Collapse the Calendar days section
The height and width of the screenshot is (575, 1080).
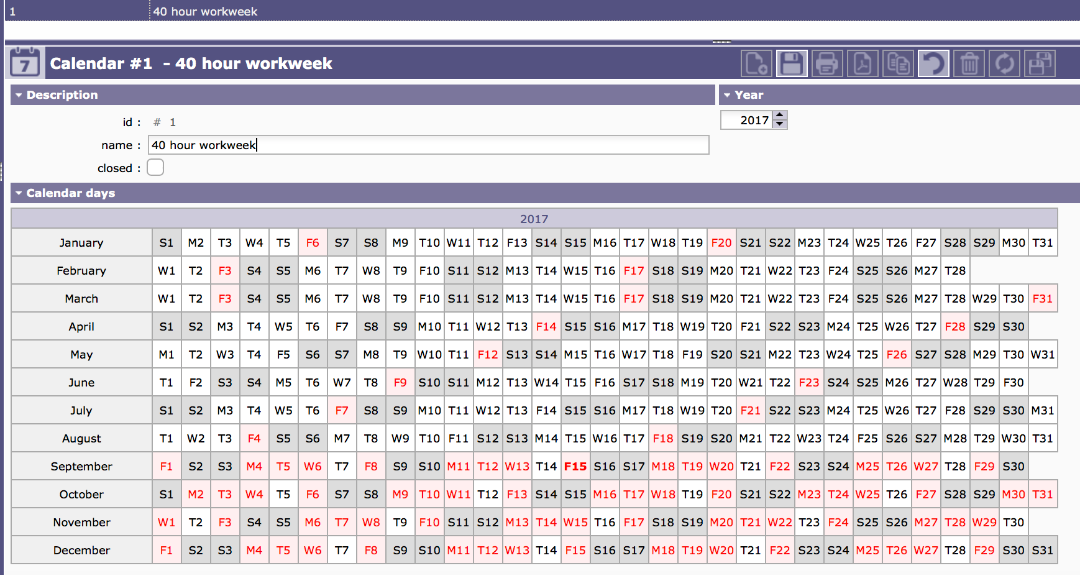coord(18,193)
